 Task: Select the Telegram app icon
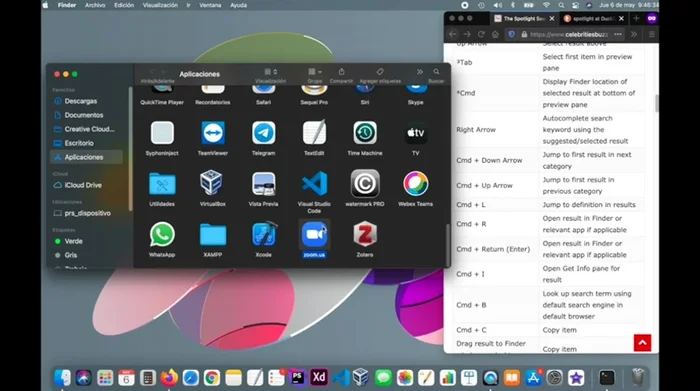(x=263, y=133)
